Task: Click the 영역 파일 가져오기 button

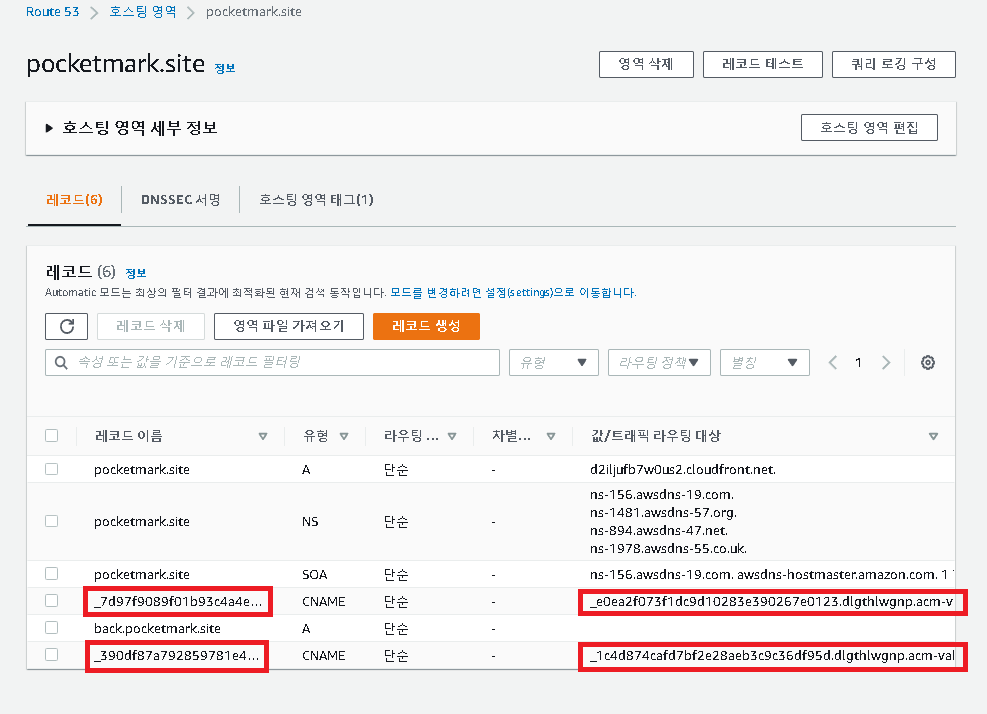Action: pyautogui.click(x=289, y=326)
